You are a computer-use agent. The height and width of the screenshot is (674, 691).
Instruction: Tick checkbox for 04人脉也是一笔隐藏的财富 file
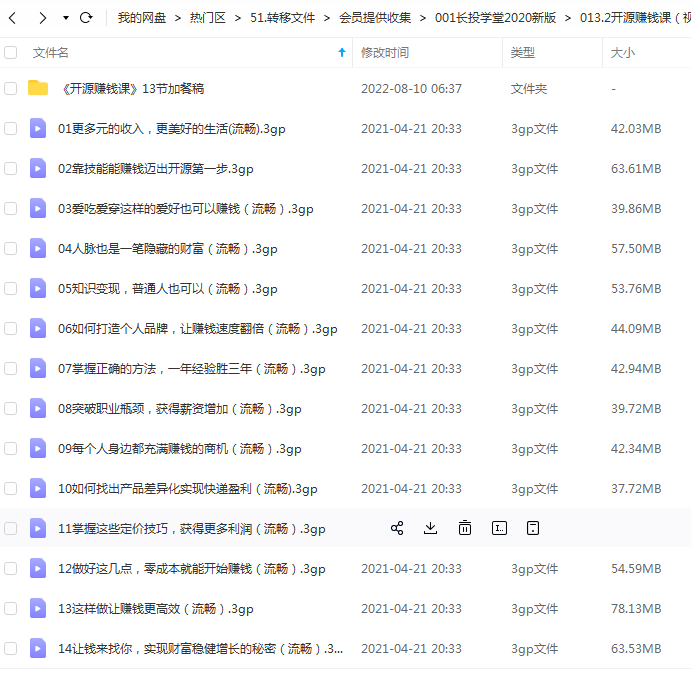pyautogui.click(x=11, y=249)
